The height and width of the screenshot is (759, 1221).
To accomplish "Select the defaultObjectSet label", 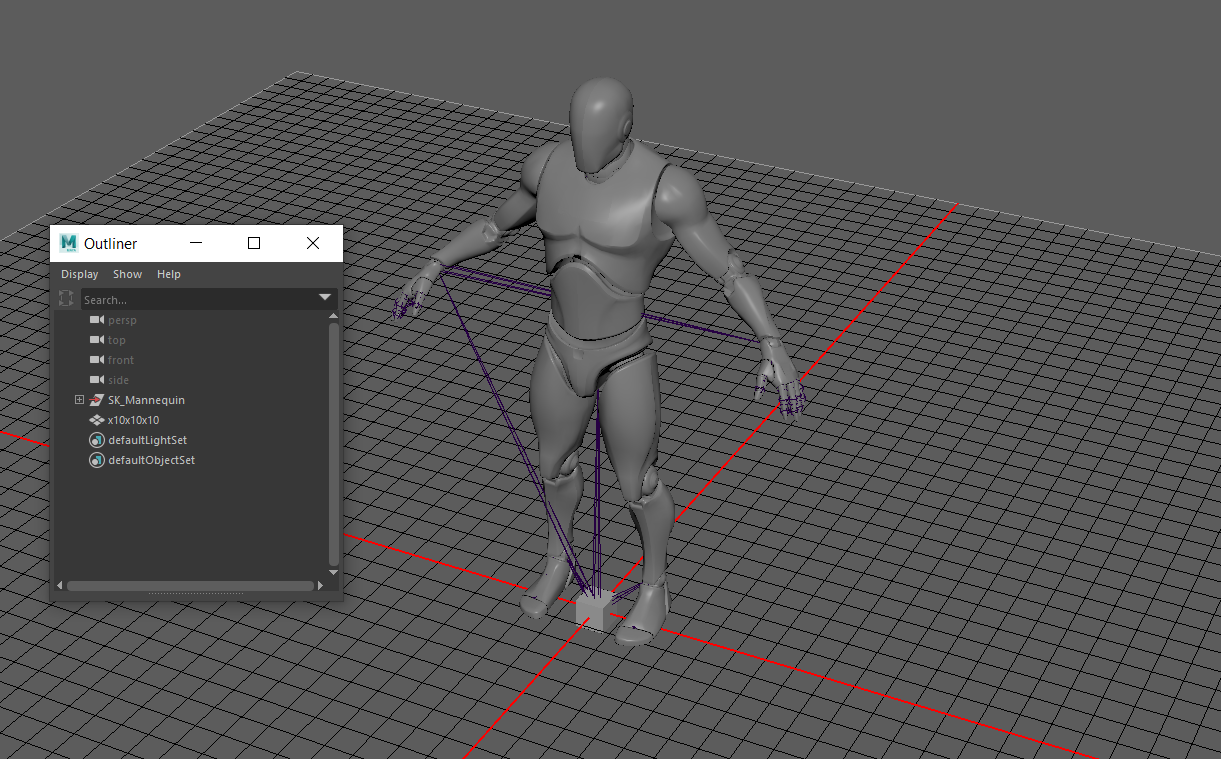I will click(151, 460).
